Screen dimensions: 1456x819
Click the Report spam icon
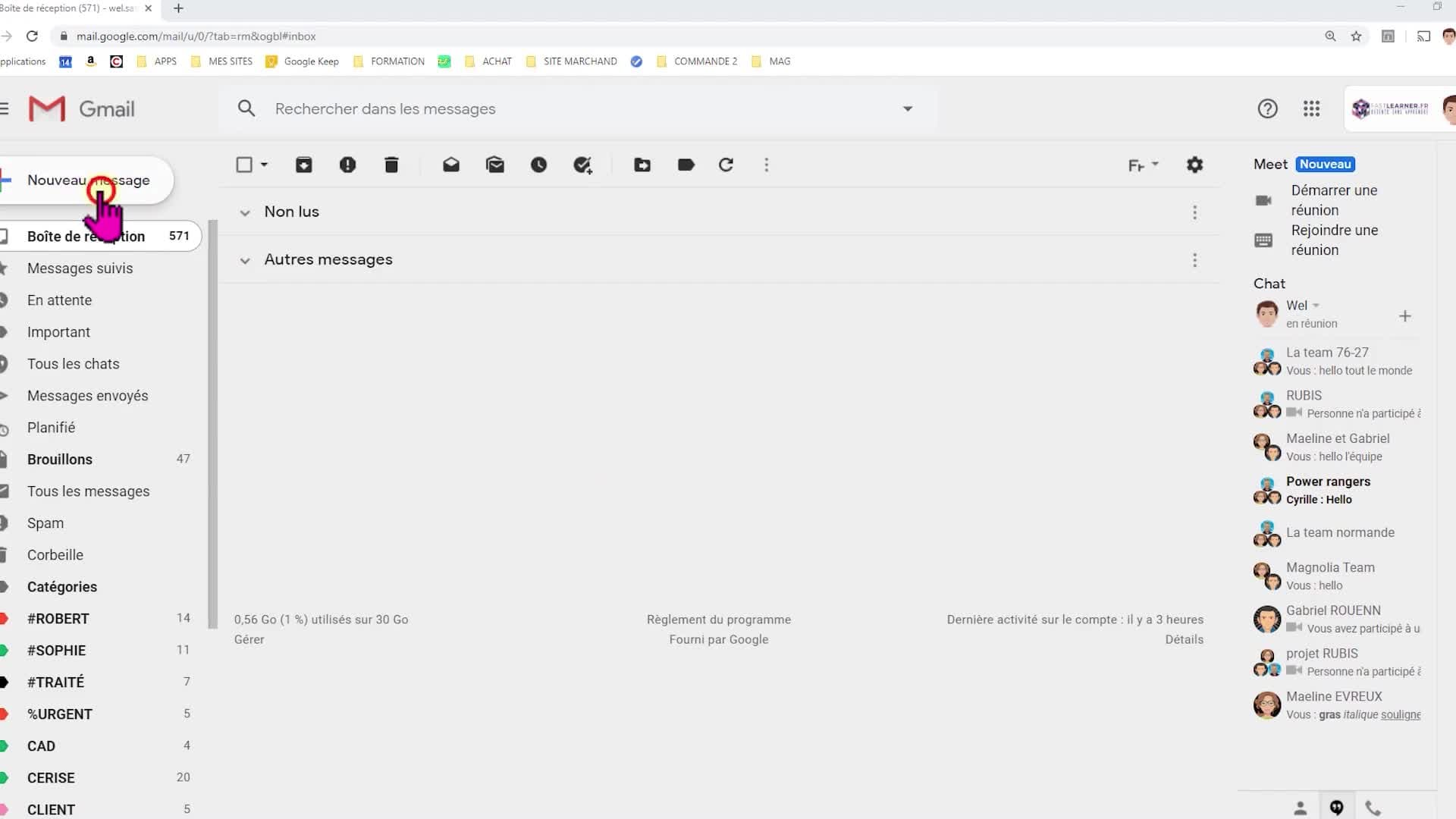tap(347, 165)
